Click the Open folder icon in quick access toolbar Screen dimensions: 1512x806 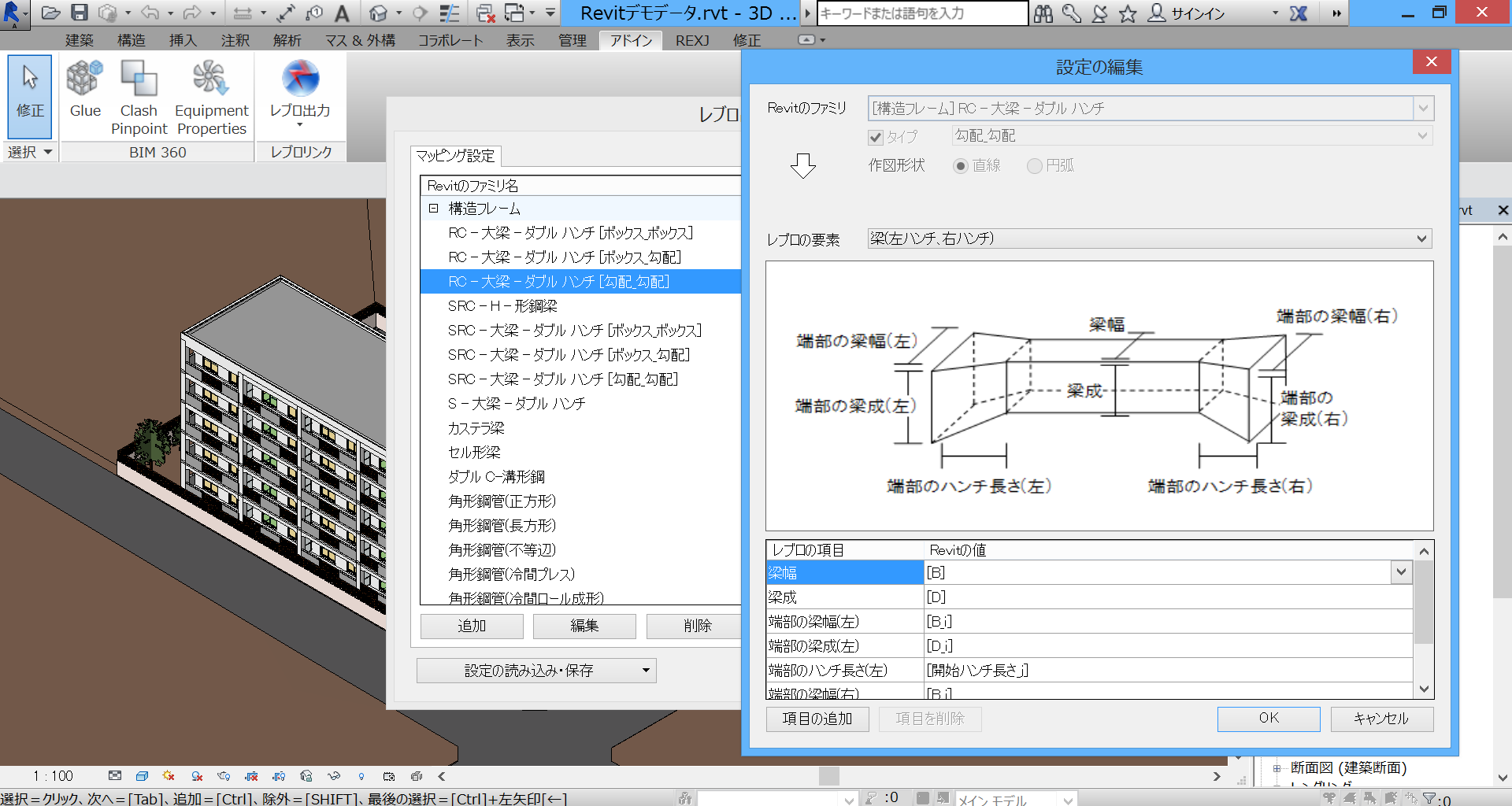(51, 13)
